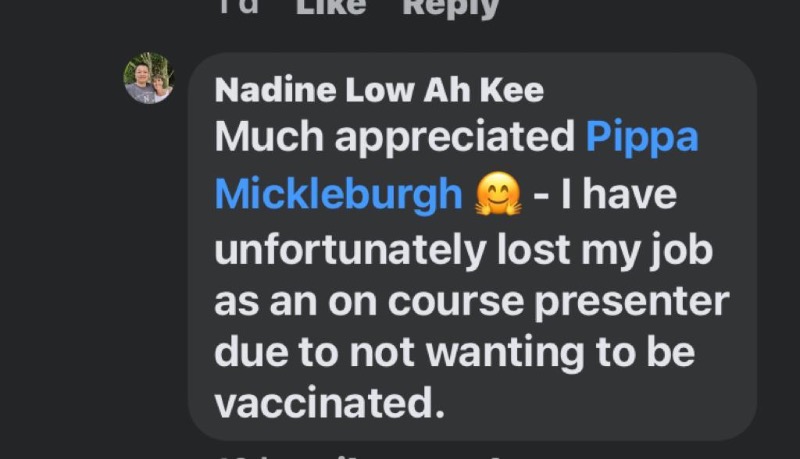Click the line "due to not wanting to be"
Viewport: 800px width, 459px height.
pos(455,352)
